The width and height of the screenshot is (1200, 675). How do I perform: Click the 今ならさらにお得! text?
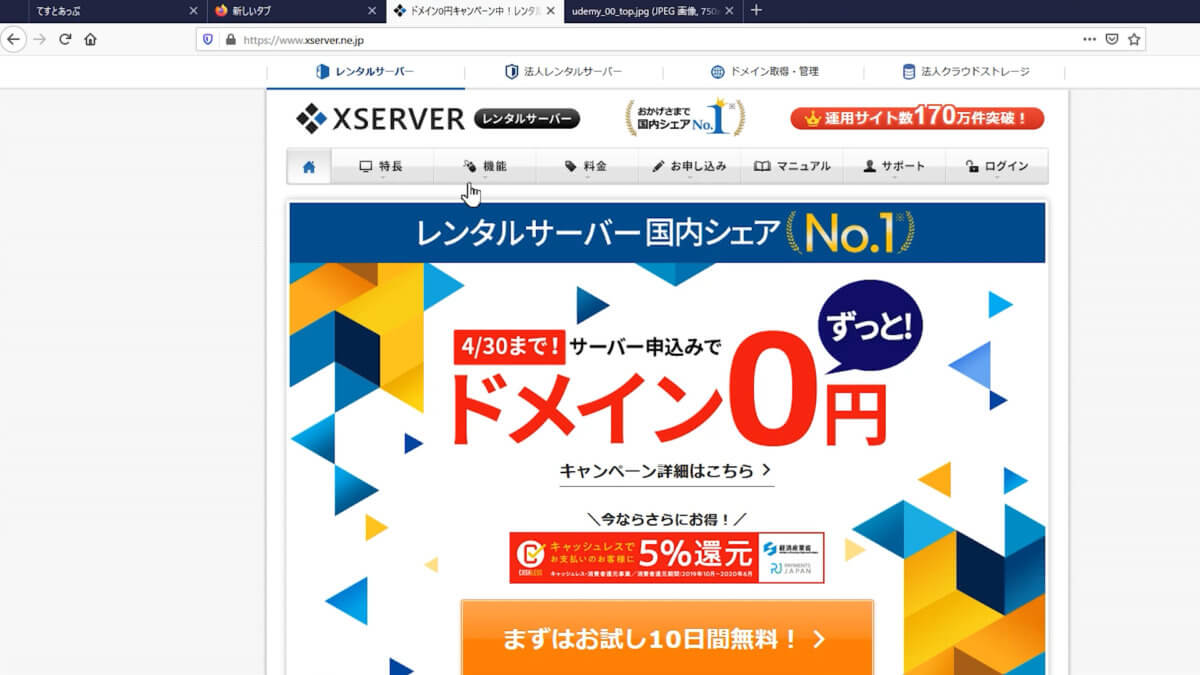(667, 519)
